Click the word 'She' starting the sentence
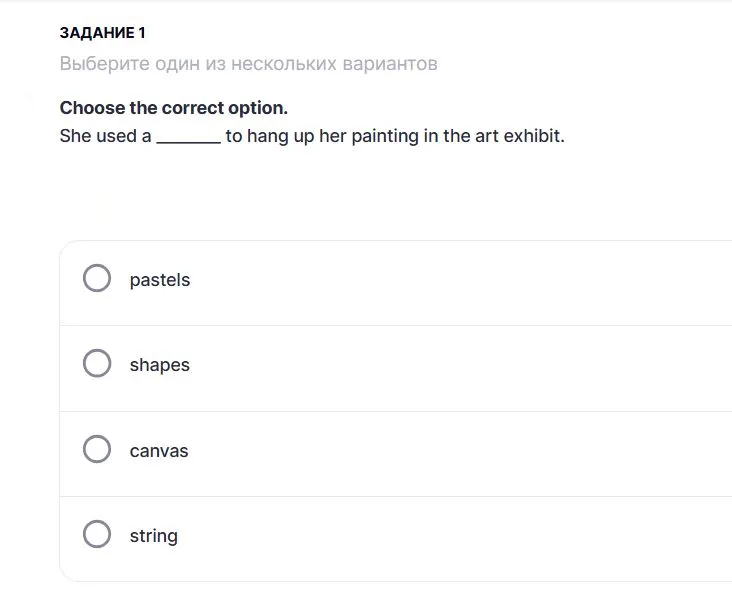Screen dimensions: 732x595 pyautogui.click(x=75, y=136)
